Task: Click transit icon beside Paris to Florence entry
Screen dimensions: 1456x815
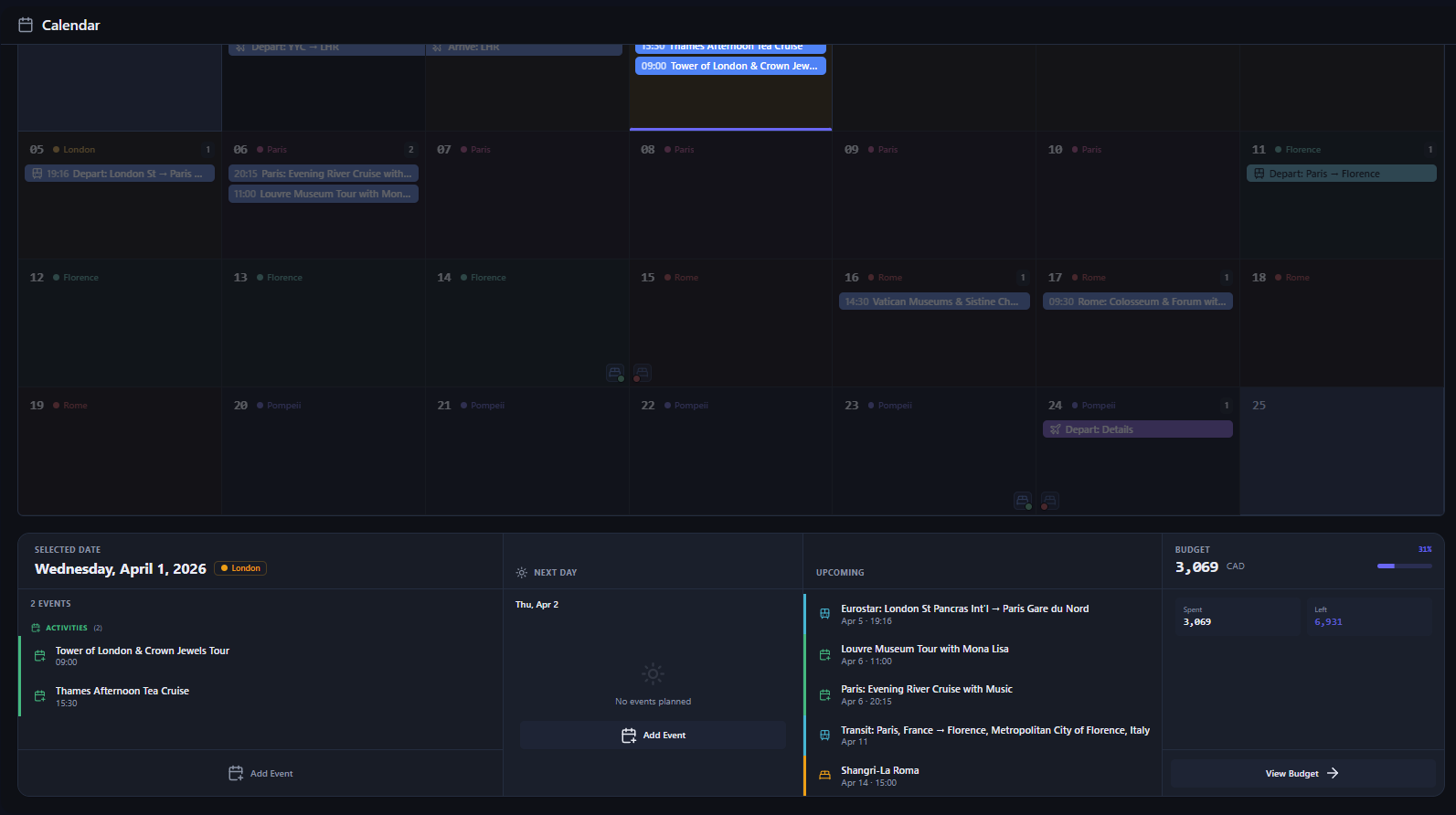Action: coord(824,735)
